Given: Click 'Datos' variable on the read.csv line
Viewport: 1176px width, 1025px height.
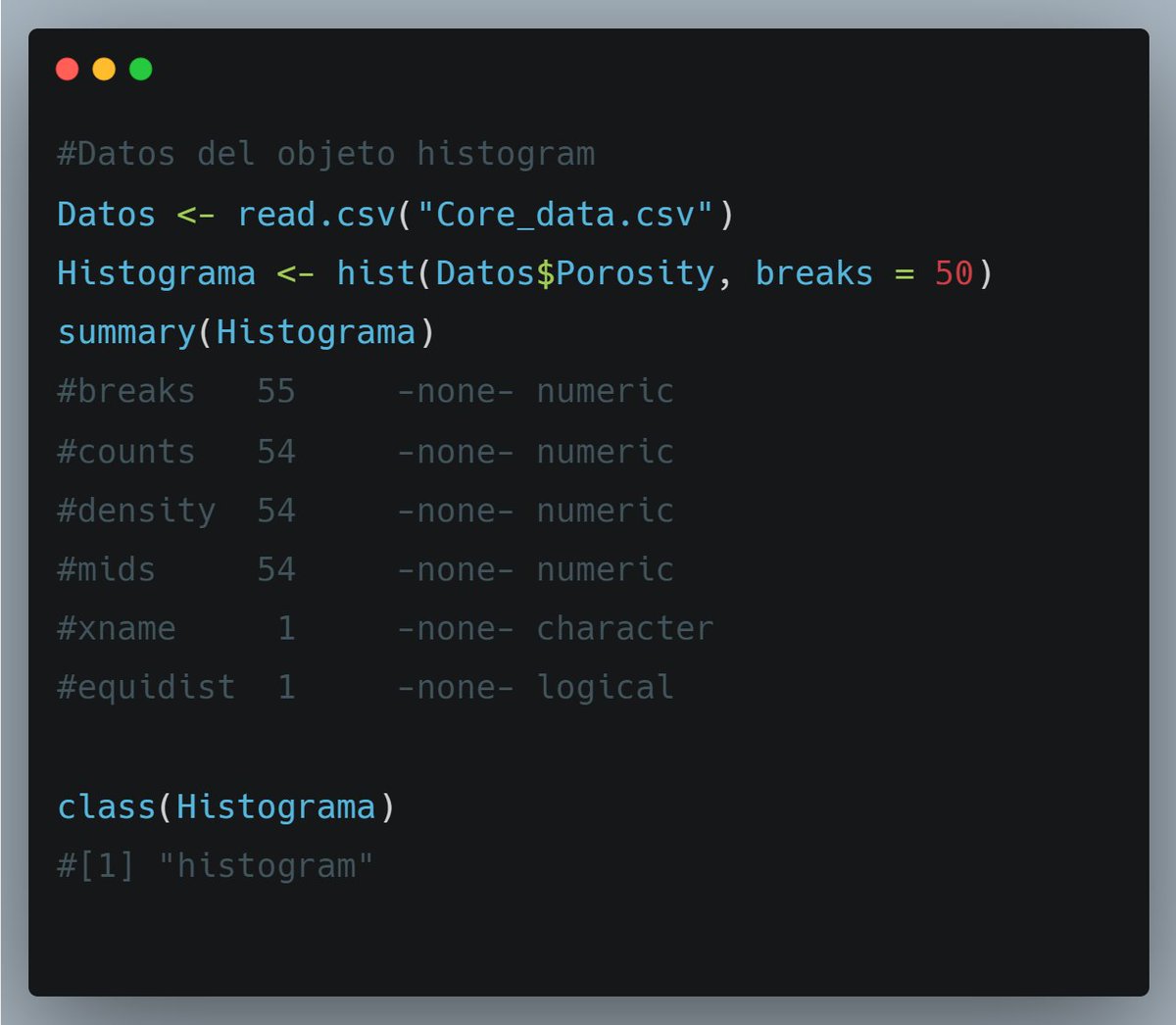Looking at the screenshot, I should pyautogui.click(x=107, y=215).
